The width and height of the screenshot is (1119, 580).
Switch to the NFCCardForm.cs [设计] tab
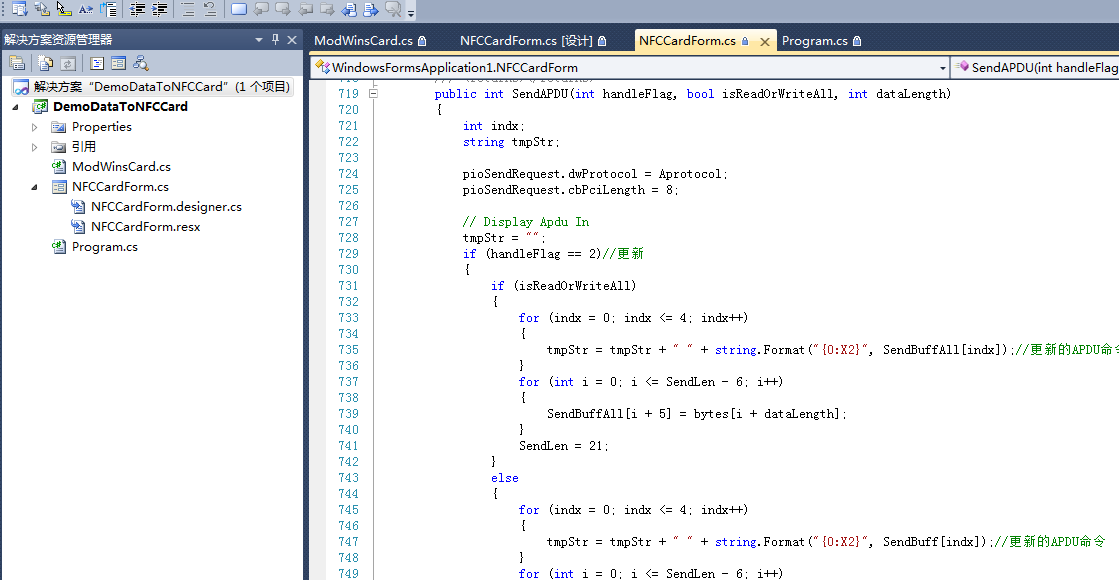click(x=533, y=41)
